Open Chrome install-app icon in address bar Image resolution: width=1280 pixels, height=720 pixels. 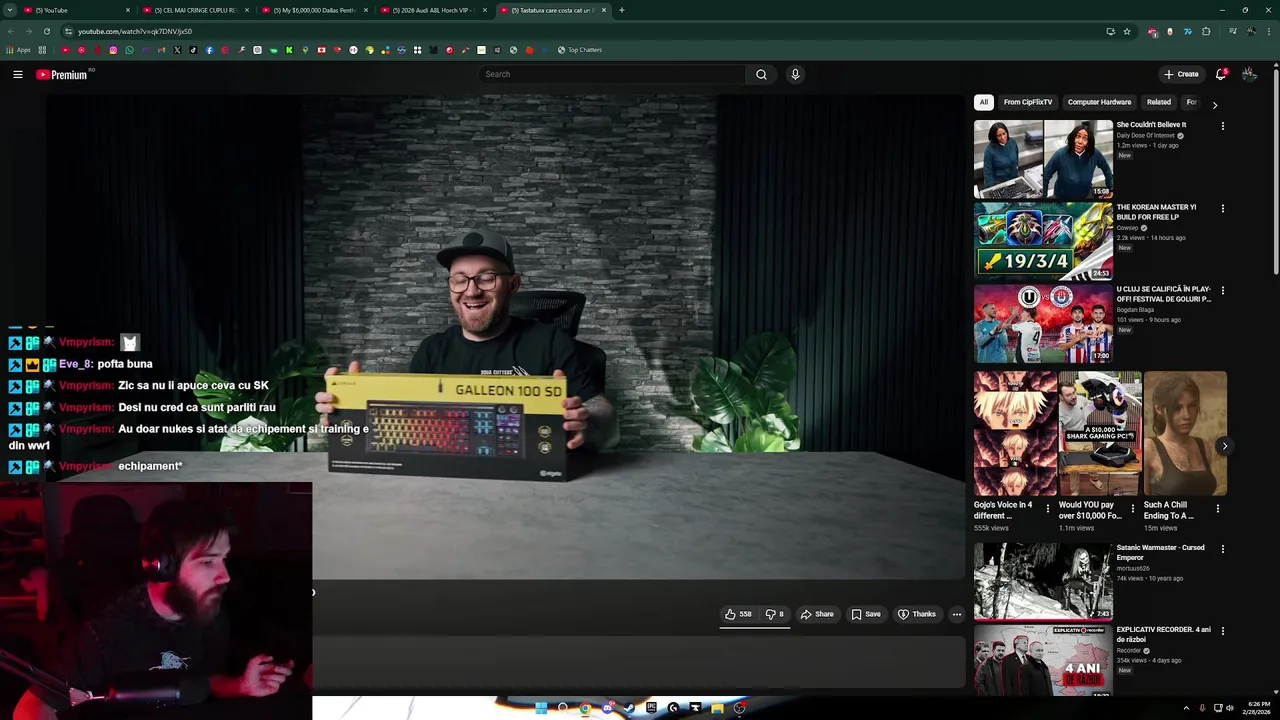point(1110,31)
